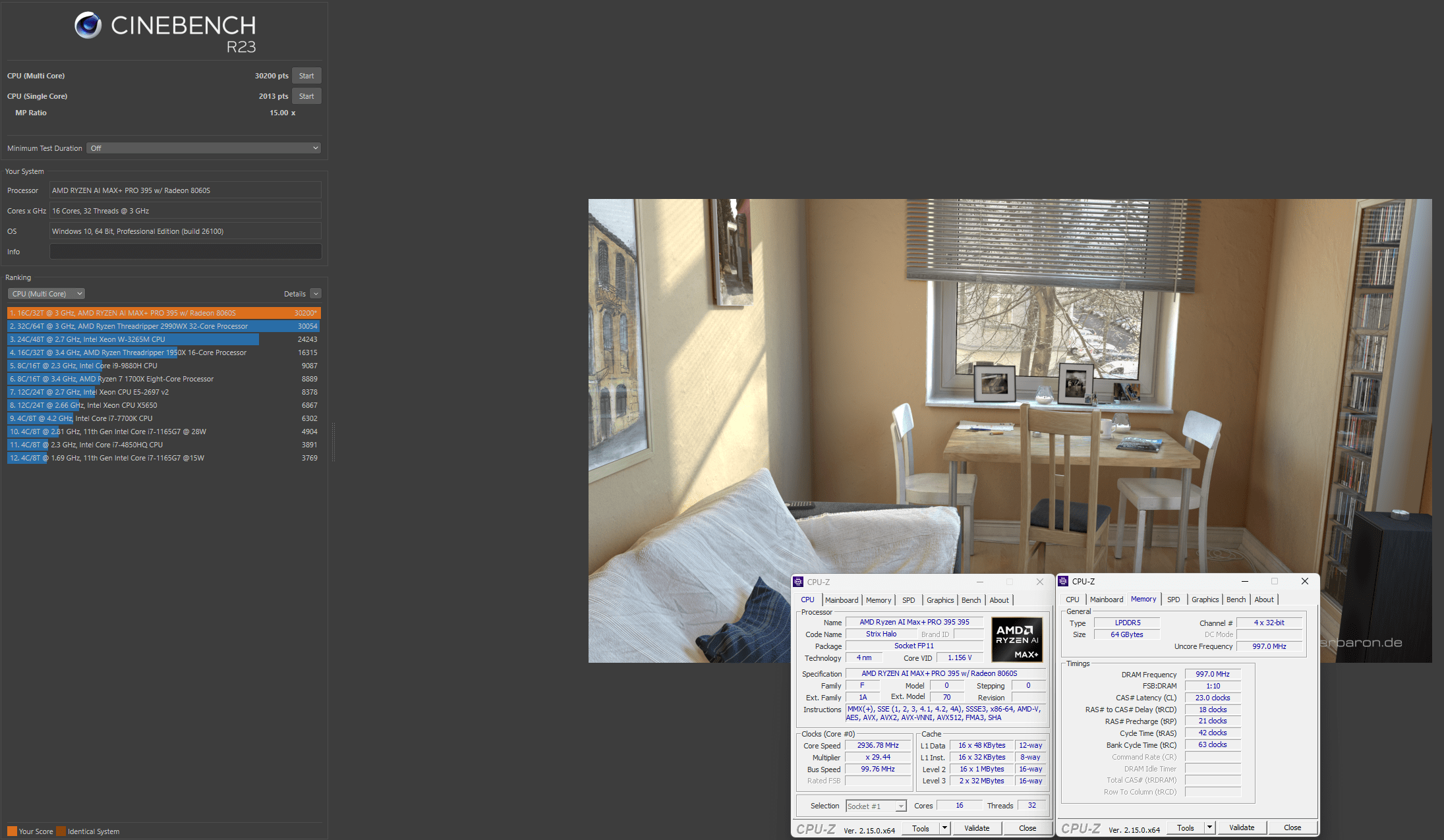
Task: Select ranking row Intel Core i7-4850HQ
Action: click(x=163, y=445)
